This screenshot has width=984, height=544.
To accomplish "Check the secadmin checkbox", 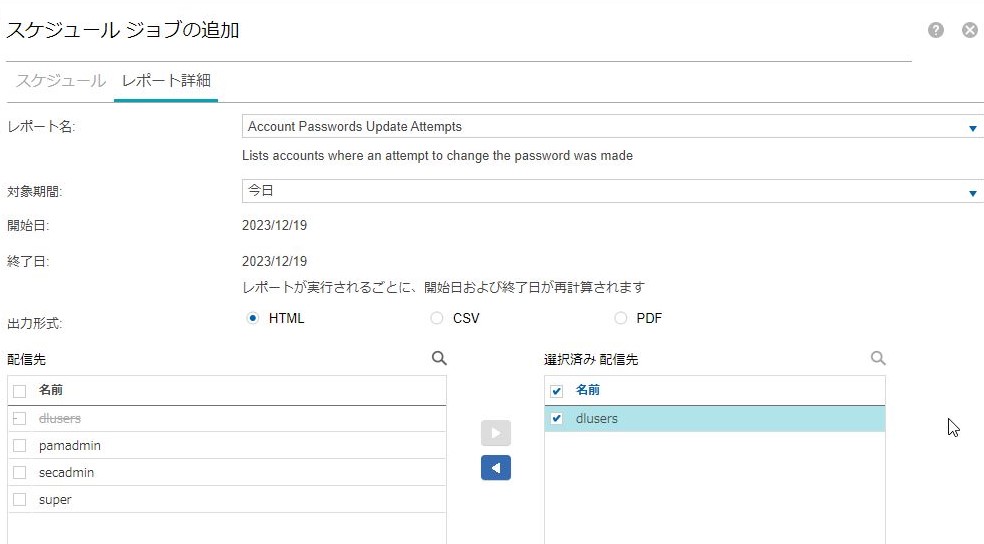I will coord(20,472).
